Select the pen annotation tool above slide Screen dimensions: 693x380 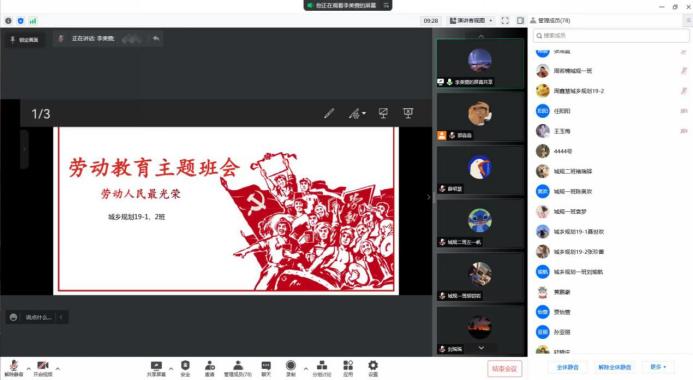pyautogui.click(x=329, y=114)
